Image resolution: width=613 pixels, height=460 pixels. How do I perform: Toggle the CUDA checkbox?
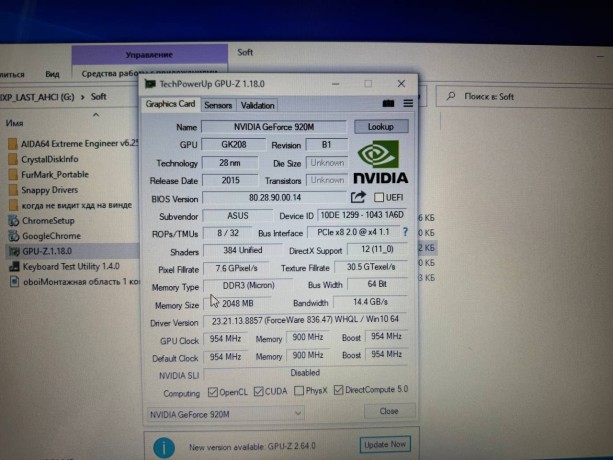click(258, 391)
